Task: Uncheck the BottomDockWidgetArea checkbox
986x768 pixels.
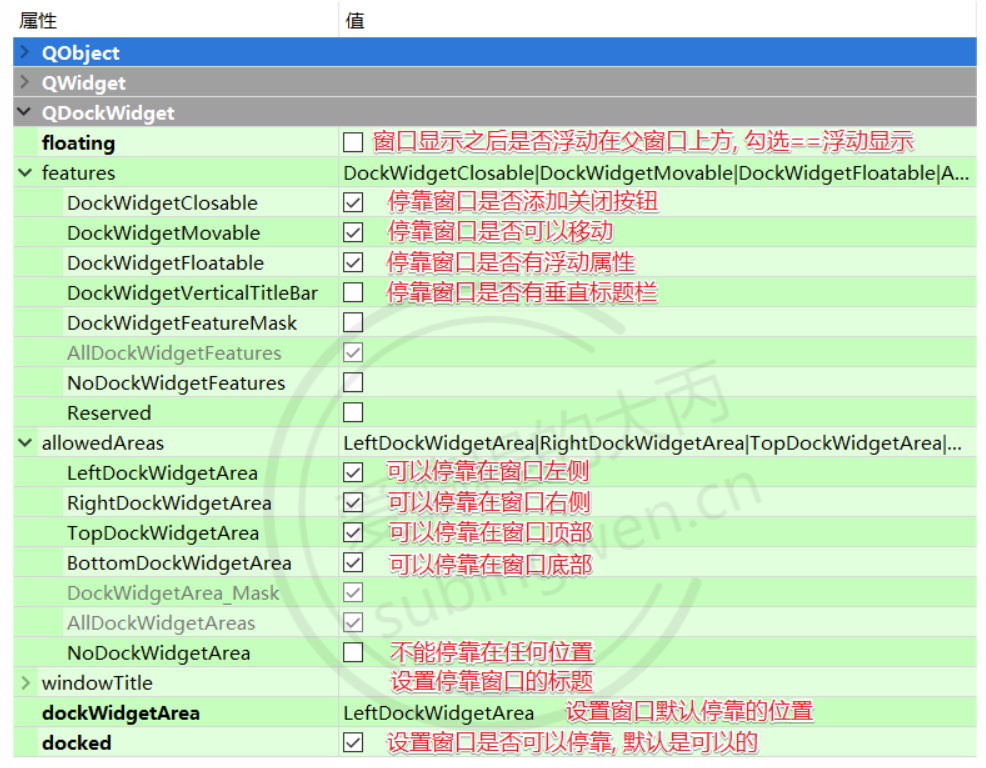Action: click(x=353, y=563)
